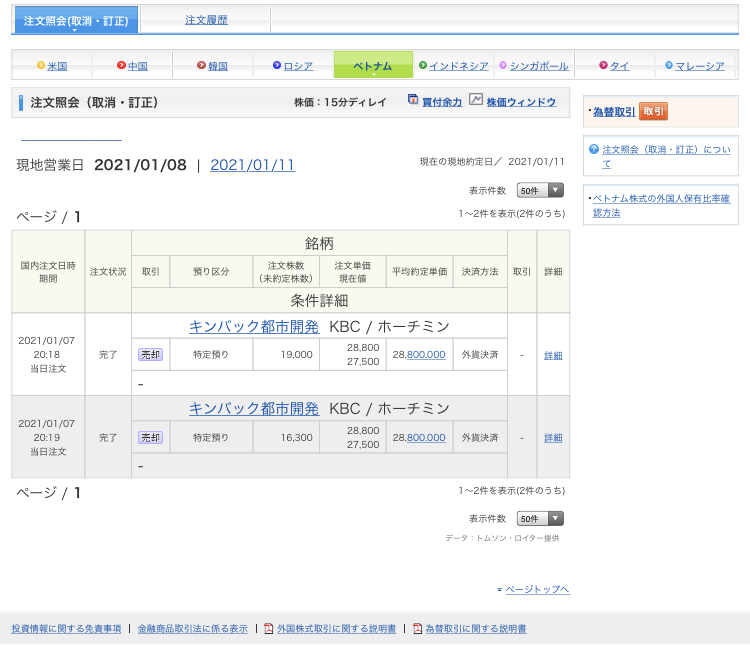
Task: Open the 買付余力 link
Action: pyautogui.click(x=442, y=102)
